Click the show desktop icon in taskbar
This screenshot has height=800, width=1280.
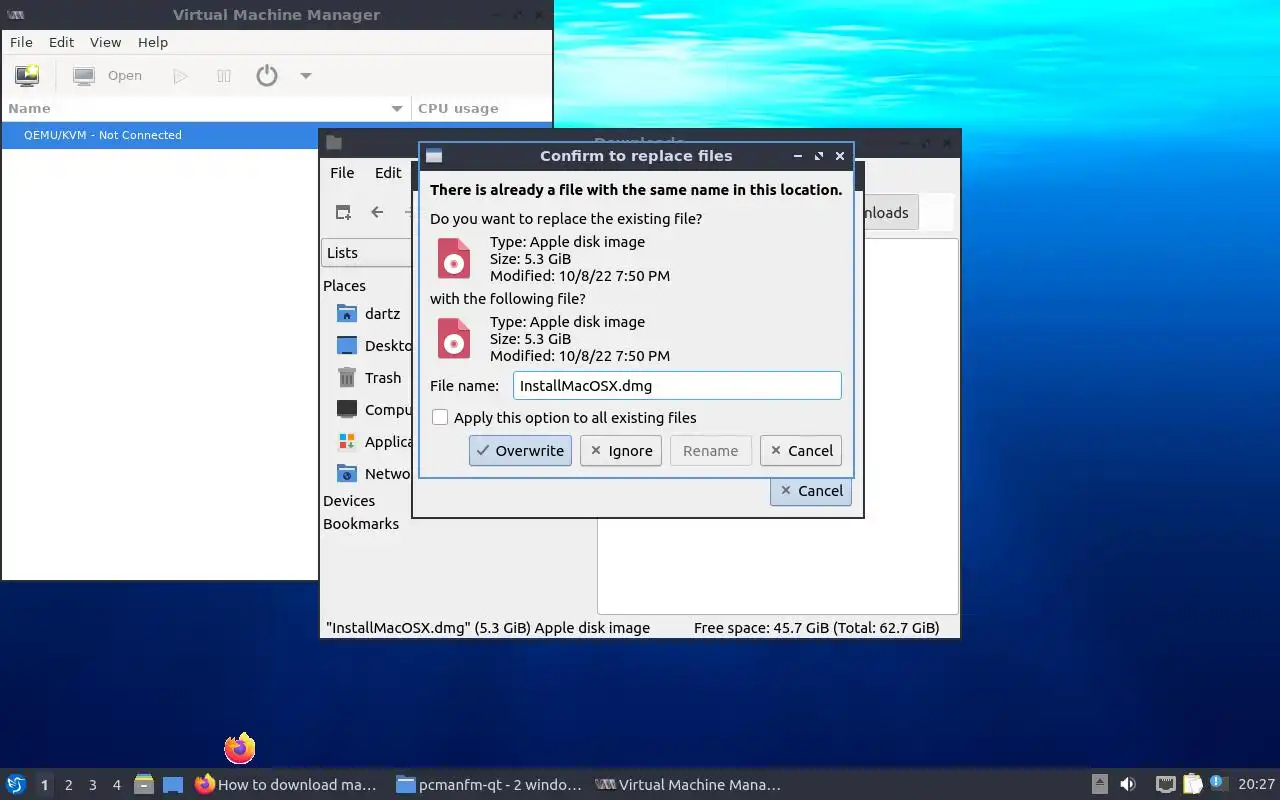click(x=173, y=785)
